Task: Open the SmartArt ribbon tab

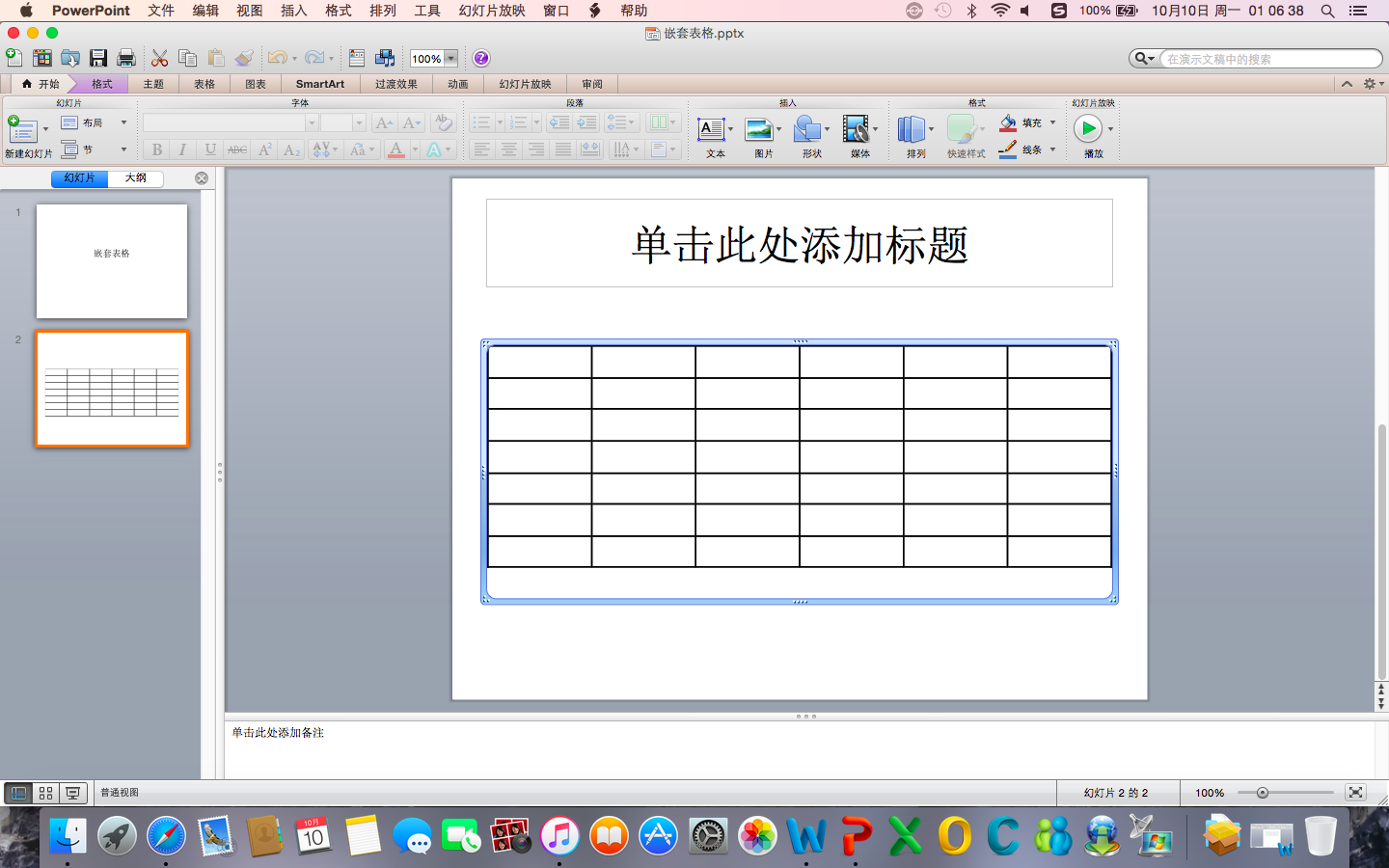Action: [x=320, y=84]
